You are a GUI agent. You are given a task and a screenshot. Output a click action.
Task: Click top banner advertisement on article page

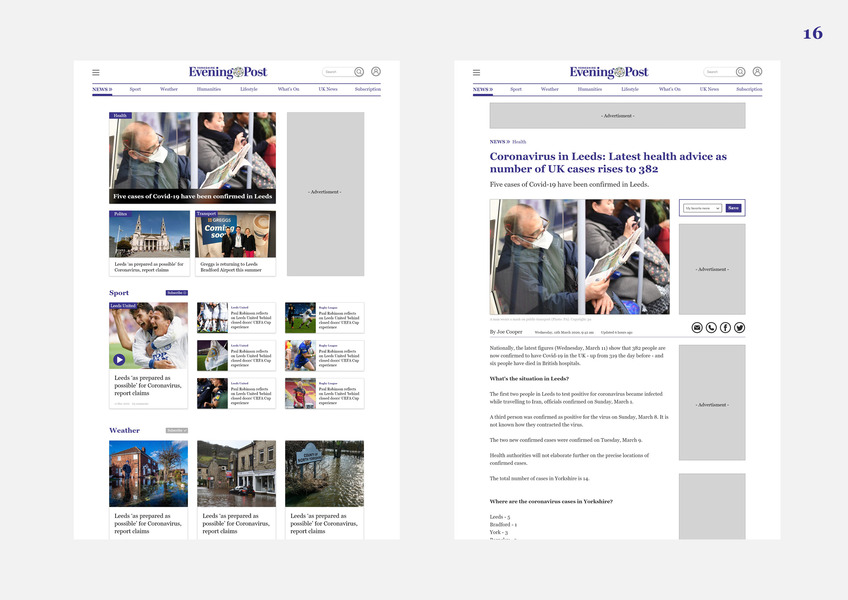617,116
